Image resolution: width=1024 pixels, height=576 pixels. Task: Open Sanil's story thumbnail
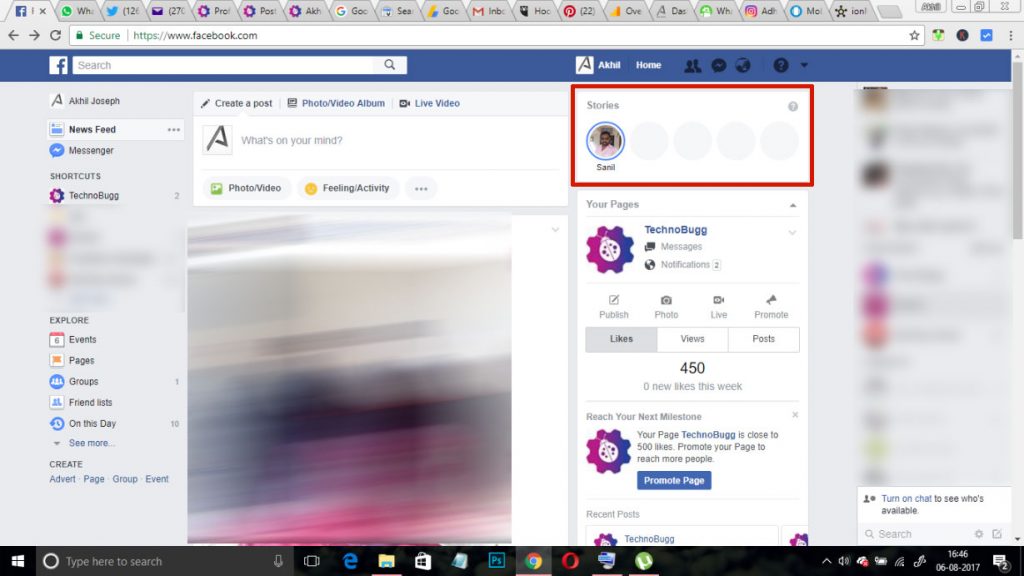click(x=605, y=142)
